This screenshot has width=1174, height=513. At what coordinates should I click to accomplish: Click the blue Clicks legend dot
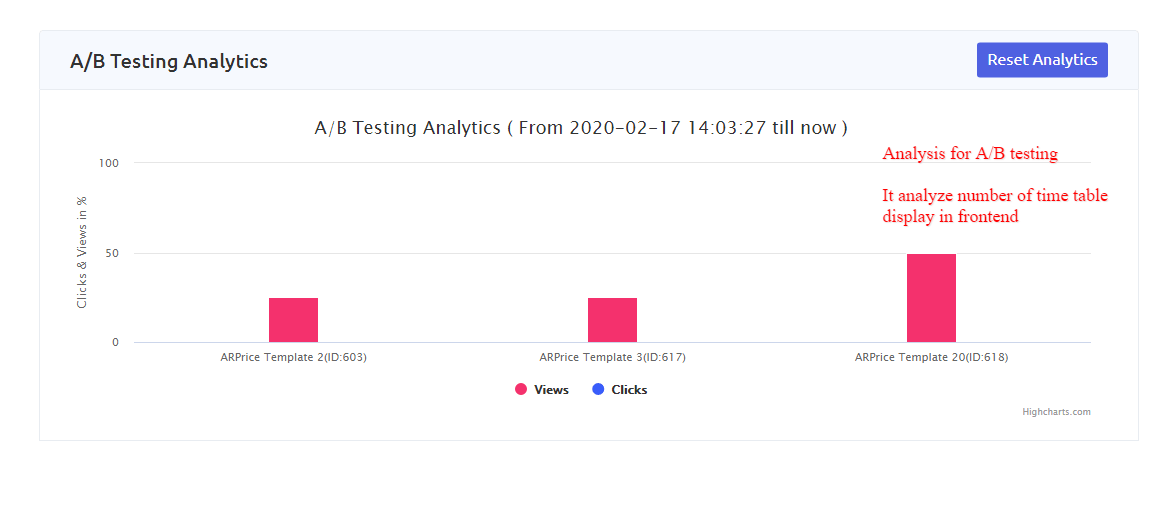click(x=598, y=390)
